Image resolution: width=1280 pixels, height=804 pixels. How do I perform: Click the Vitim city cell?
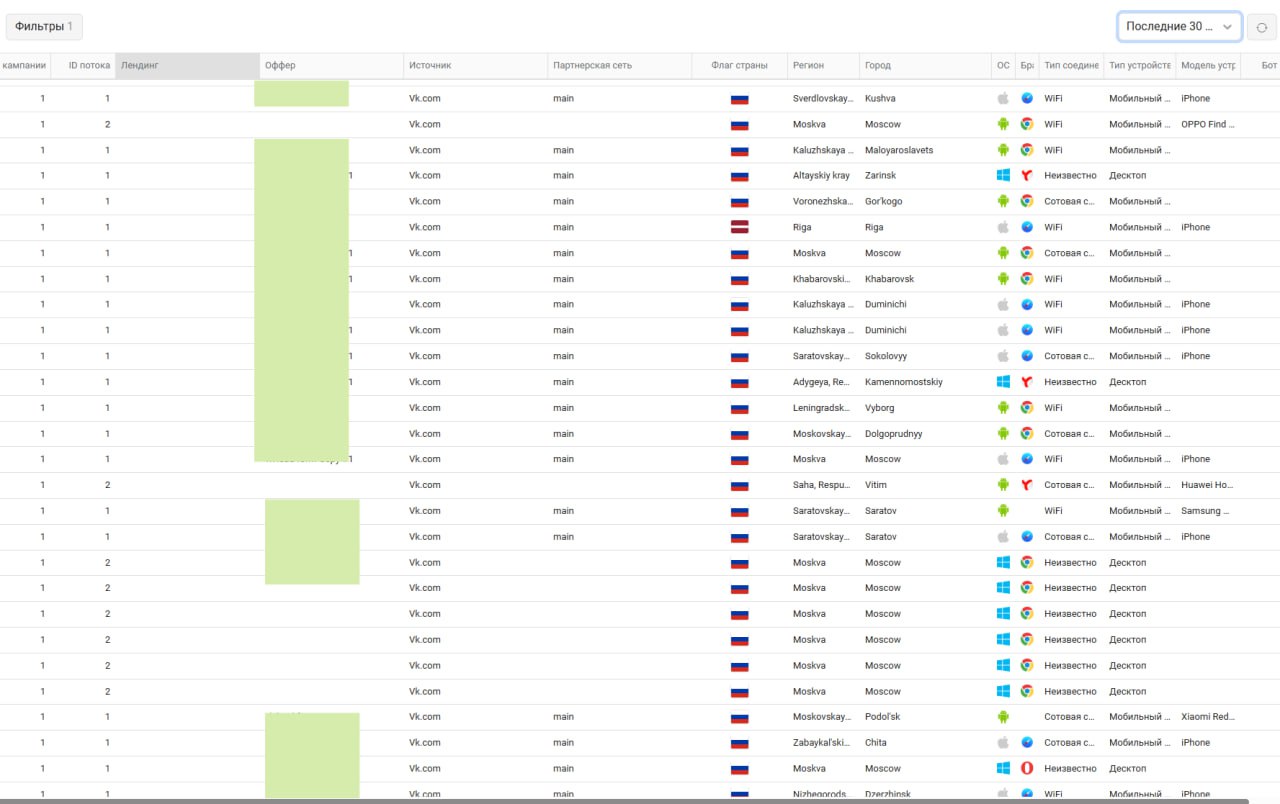pos(877,485)
